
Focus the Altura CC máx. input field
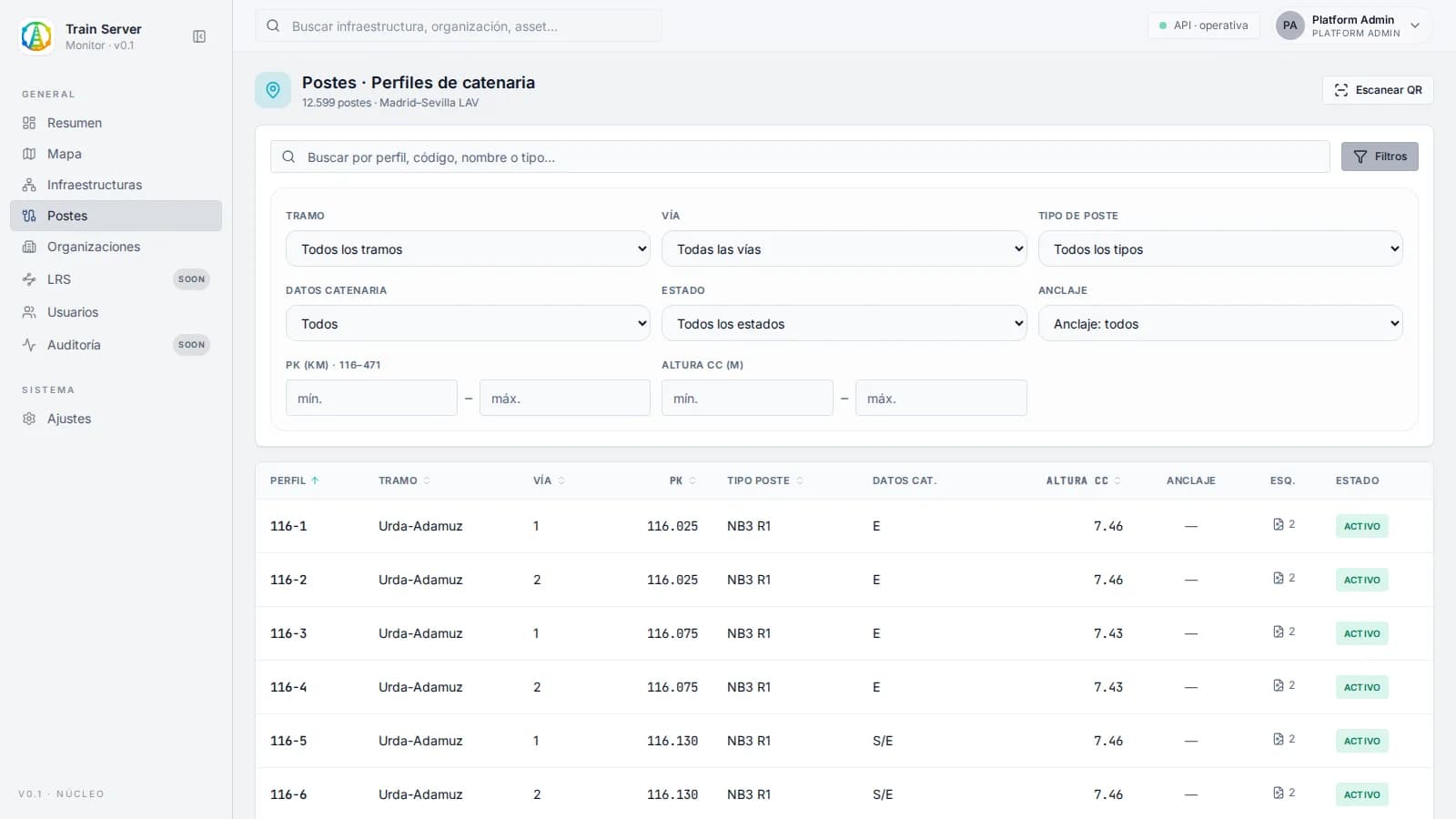[x=941, y=398]
